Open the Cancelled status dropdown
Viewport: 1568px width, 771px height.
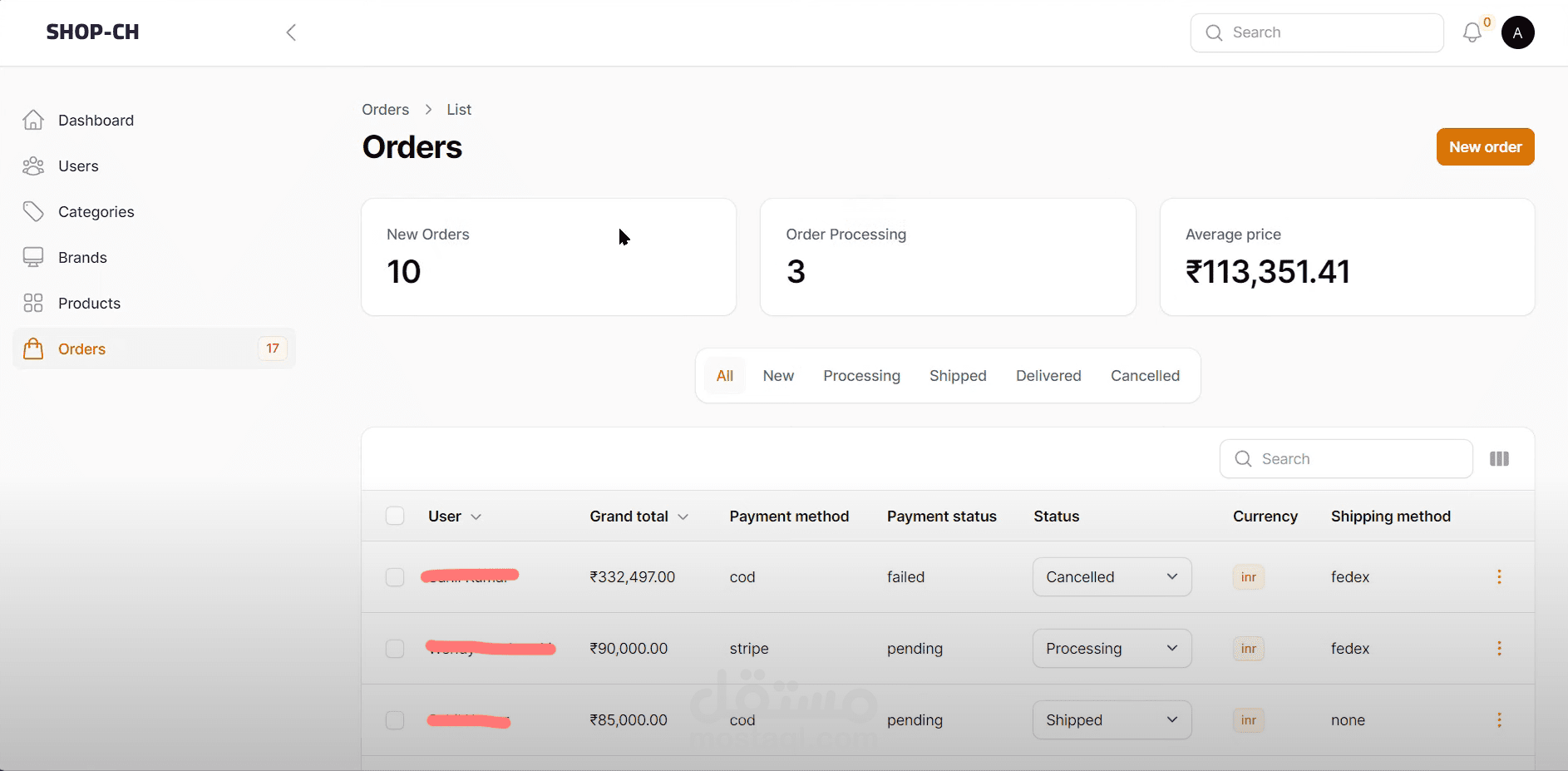tap(1112, 577)
